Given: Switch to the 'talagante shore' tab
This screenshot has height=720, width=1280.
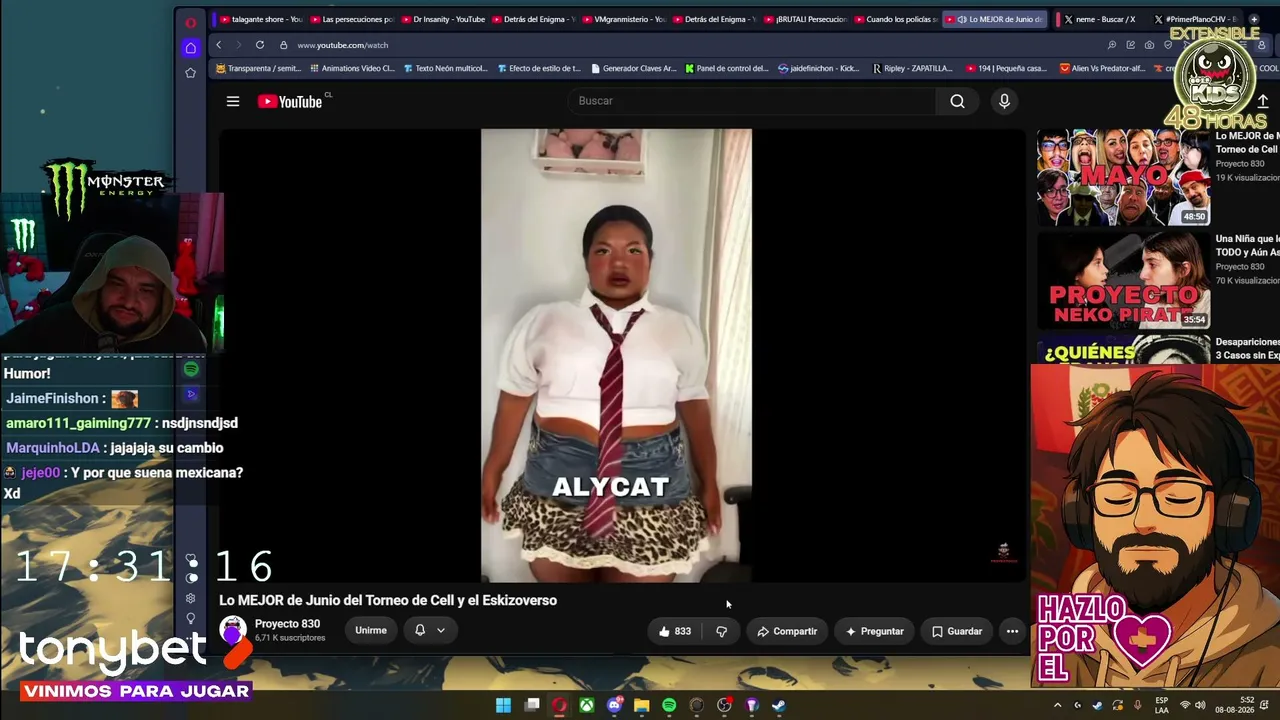Looking at the screenshot, I should point(260,19).
